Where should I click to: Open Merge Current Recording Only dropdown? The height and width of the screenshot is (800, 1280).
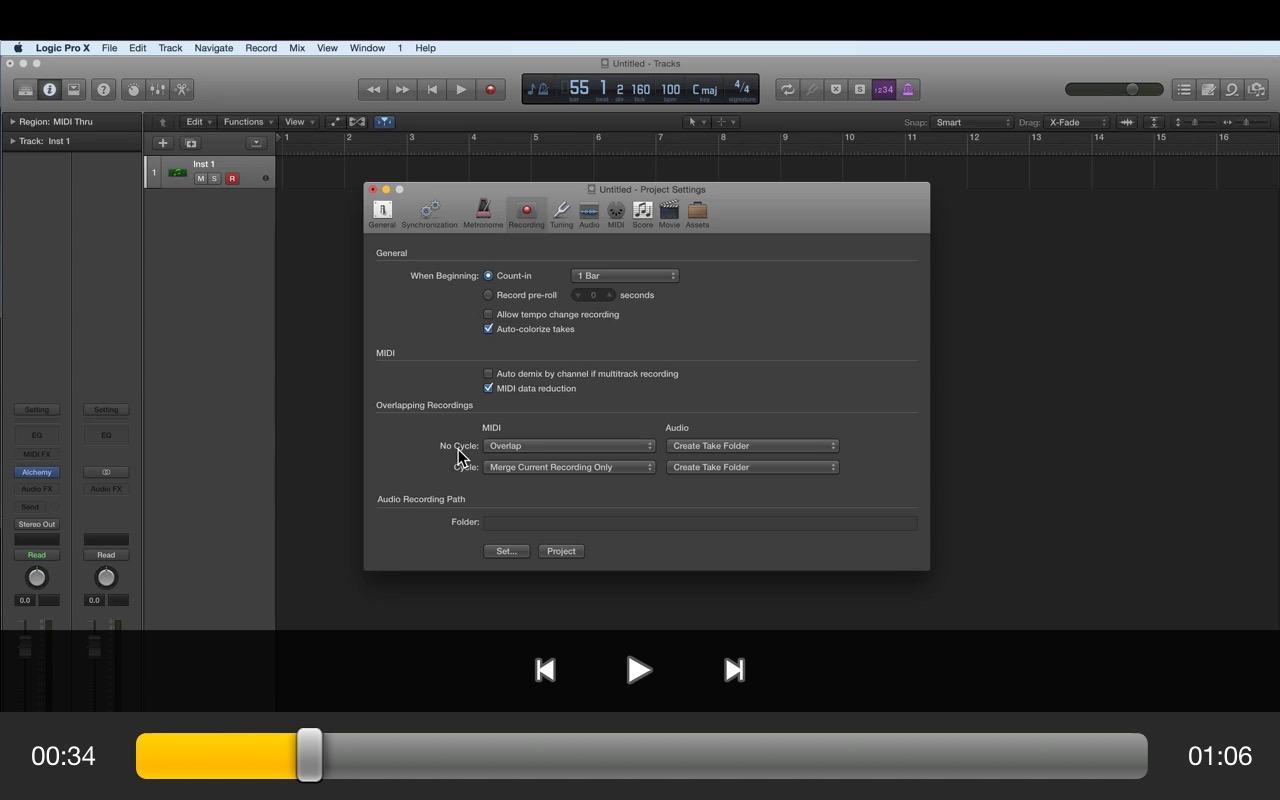point(569,467)
